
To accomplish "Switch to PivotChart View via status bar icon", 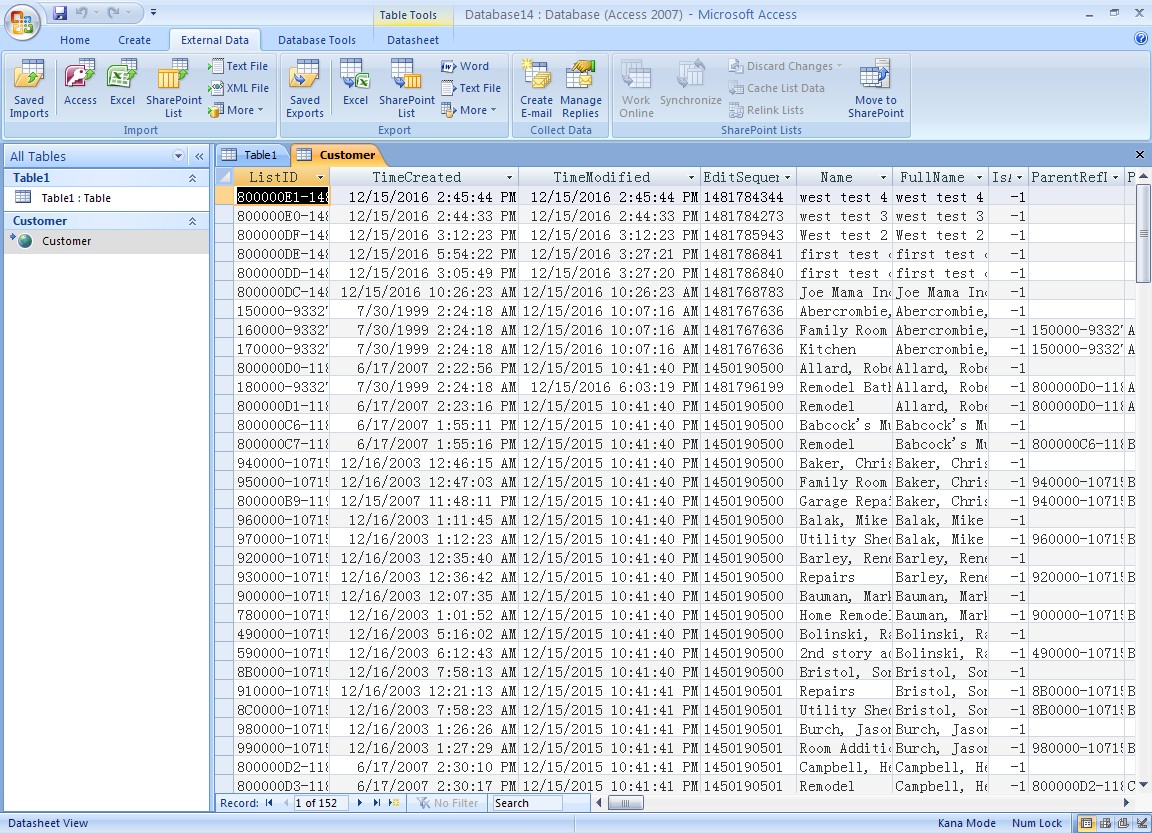I will pyautogui.click(x=1123, y=823).
